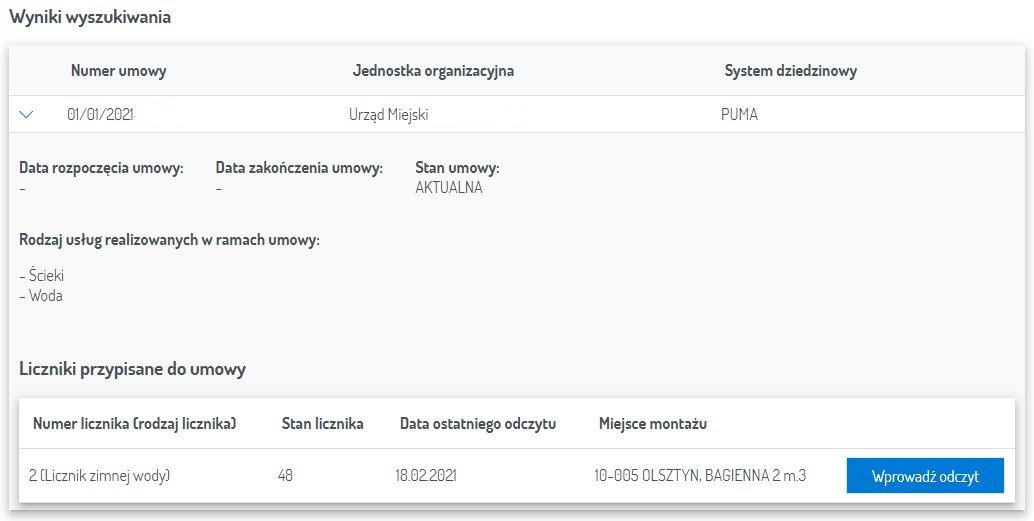
Task: Click the 'Numer umowy' column header
Action: (x=118, y=71)
